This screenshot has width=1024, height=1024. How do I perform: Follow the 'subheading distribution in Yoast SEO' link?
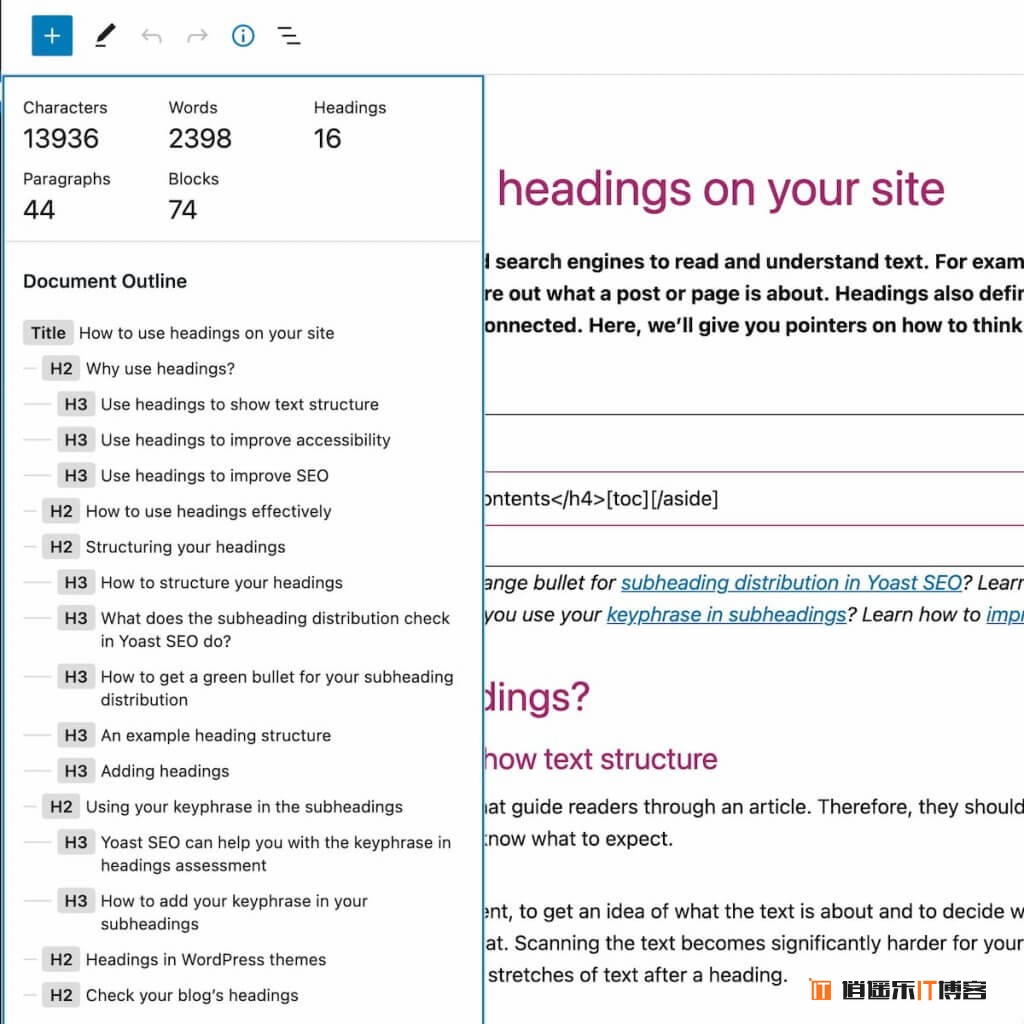(791, 582)
